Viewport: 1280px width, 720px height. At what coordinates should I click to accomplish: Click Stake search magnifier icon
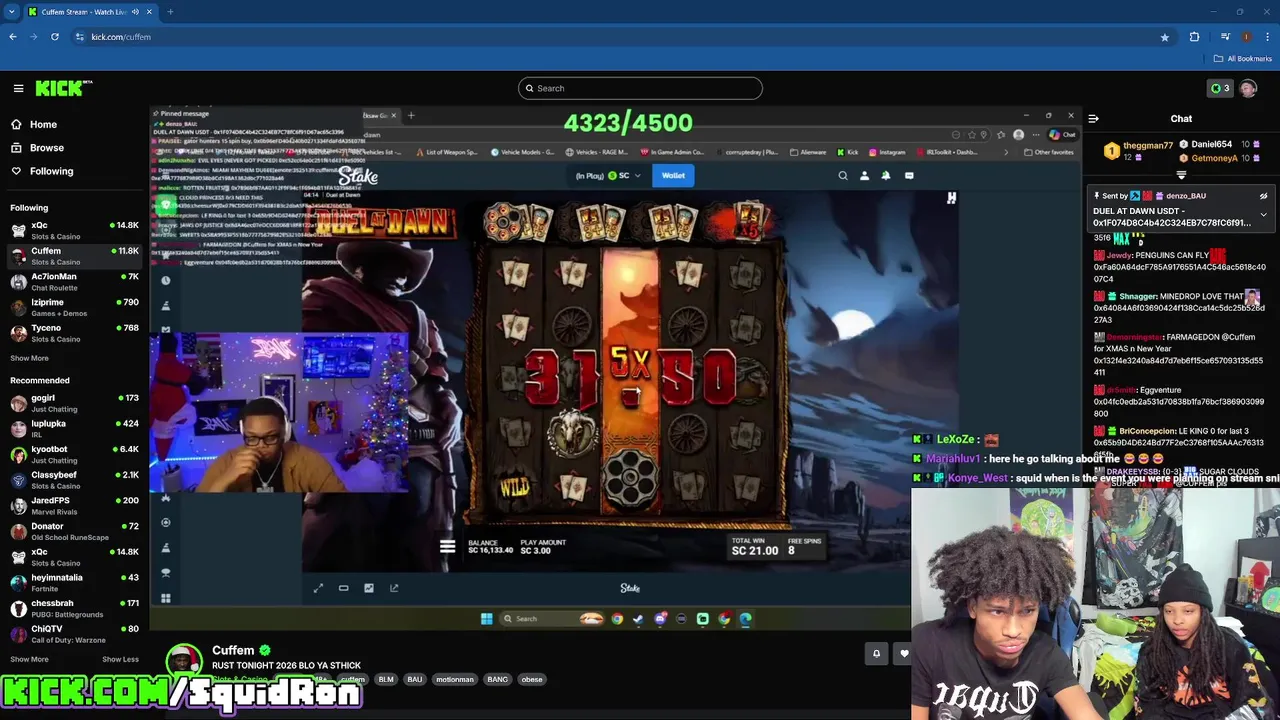[843, 176]
